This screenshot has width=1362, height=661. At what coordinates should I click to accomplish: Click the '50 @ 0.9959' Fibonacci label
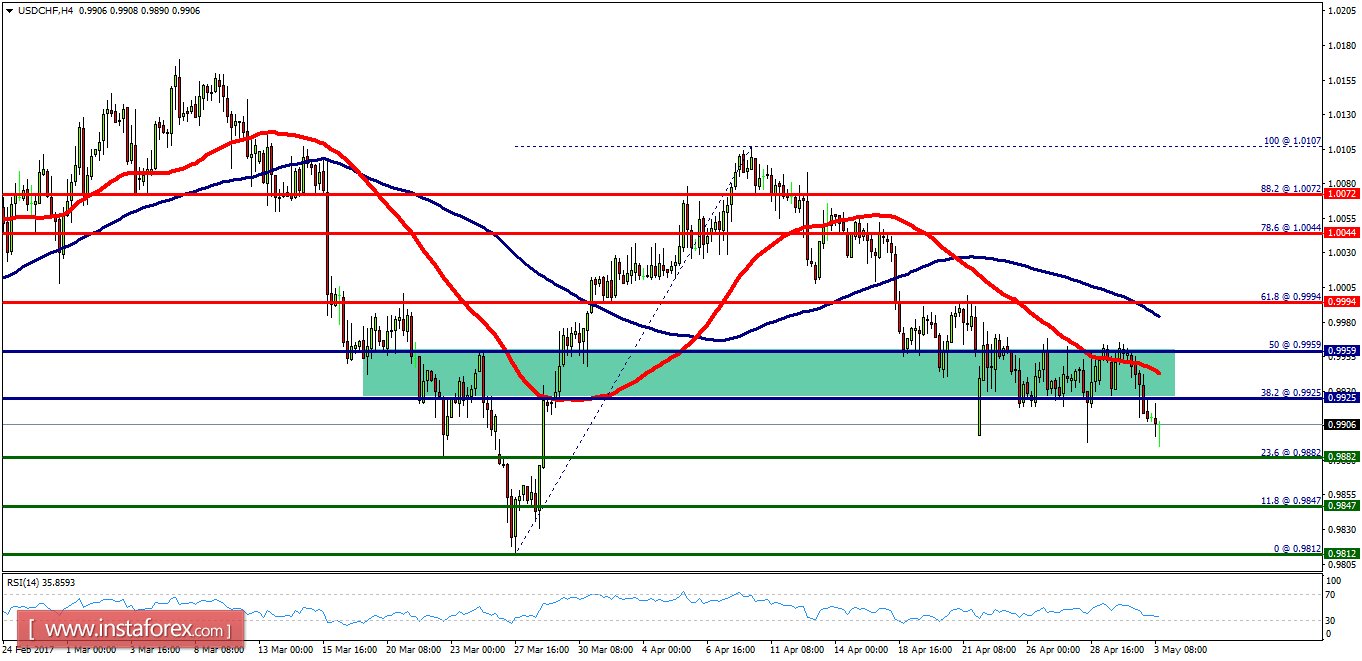click(1295, 345)
